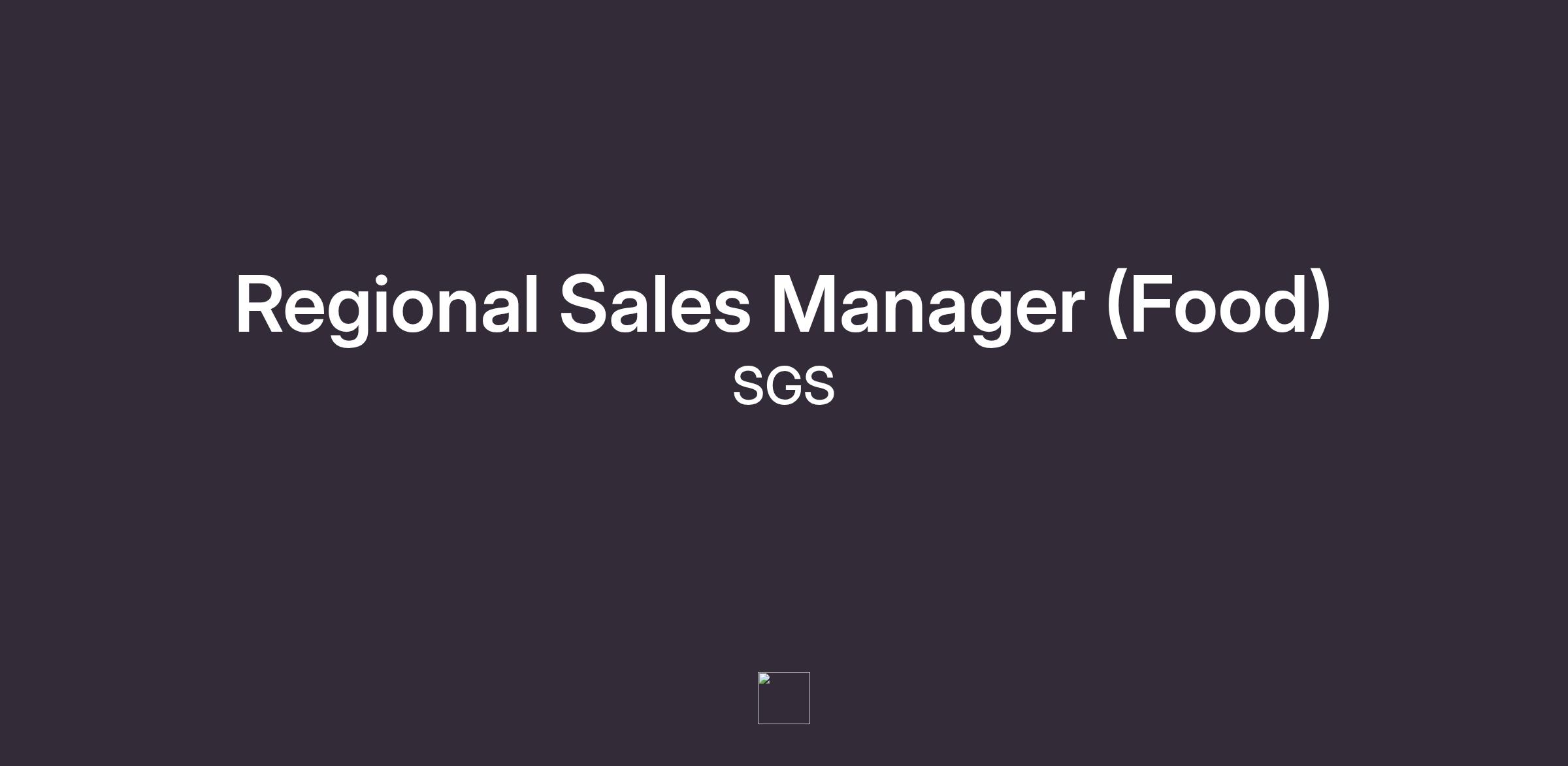Click the SGS company name
The image size is (1568, 766).
point(783,386)
